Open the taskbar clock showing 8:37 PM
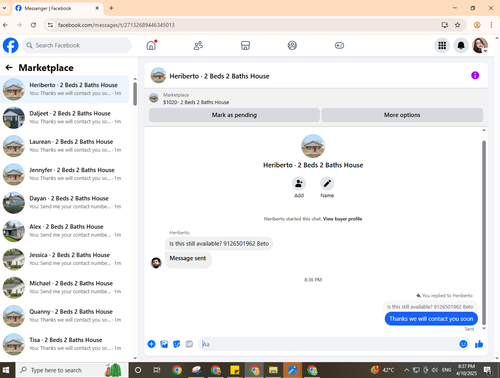Viewport: 500px width, 378px height. 466,370
